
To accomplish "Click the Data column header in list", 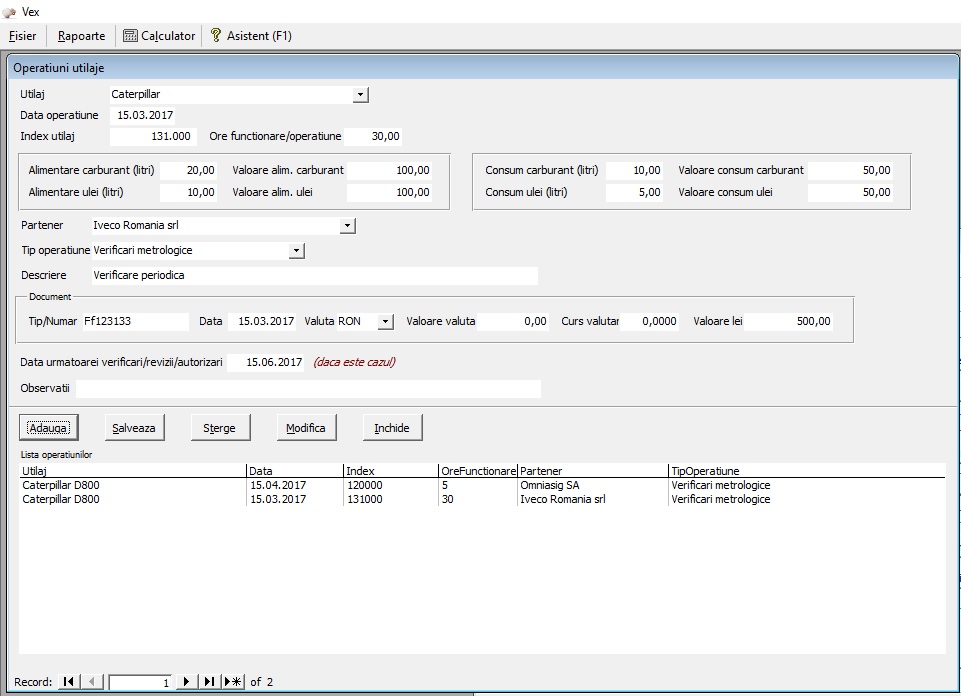I will [295, 471].
